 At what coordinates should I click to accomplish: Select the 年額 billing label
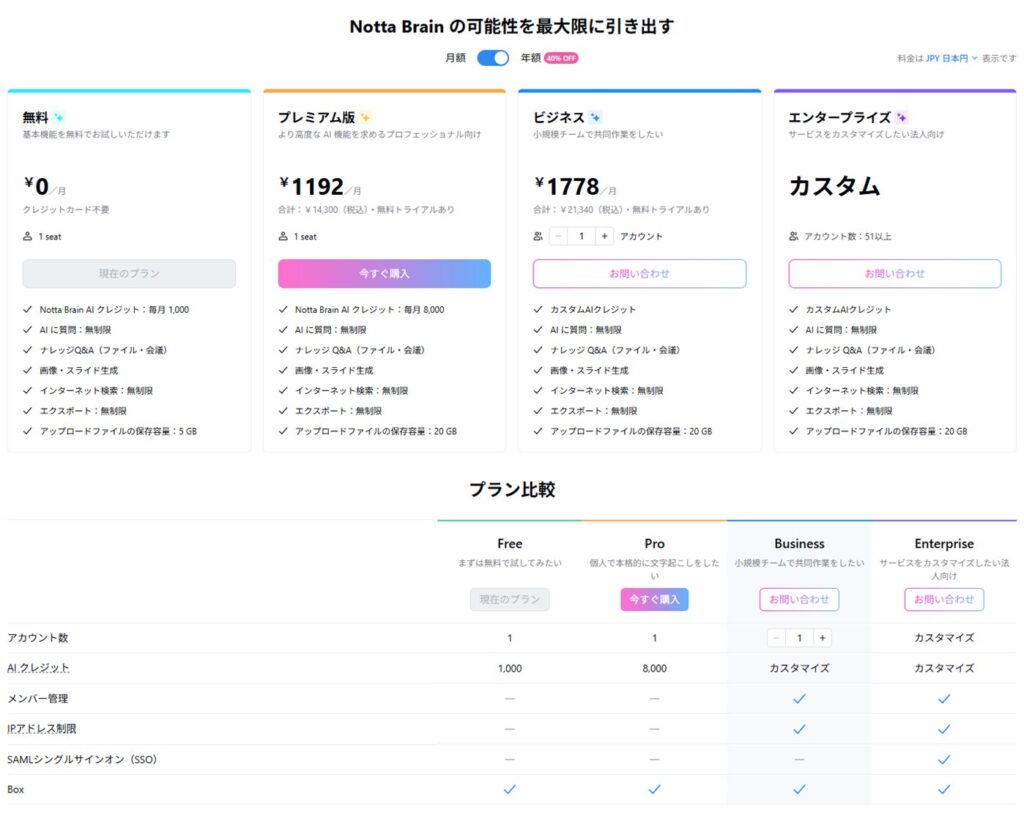[x=530, y=58]
